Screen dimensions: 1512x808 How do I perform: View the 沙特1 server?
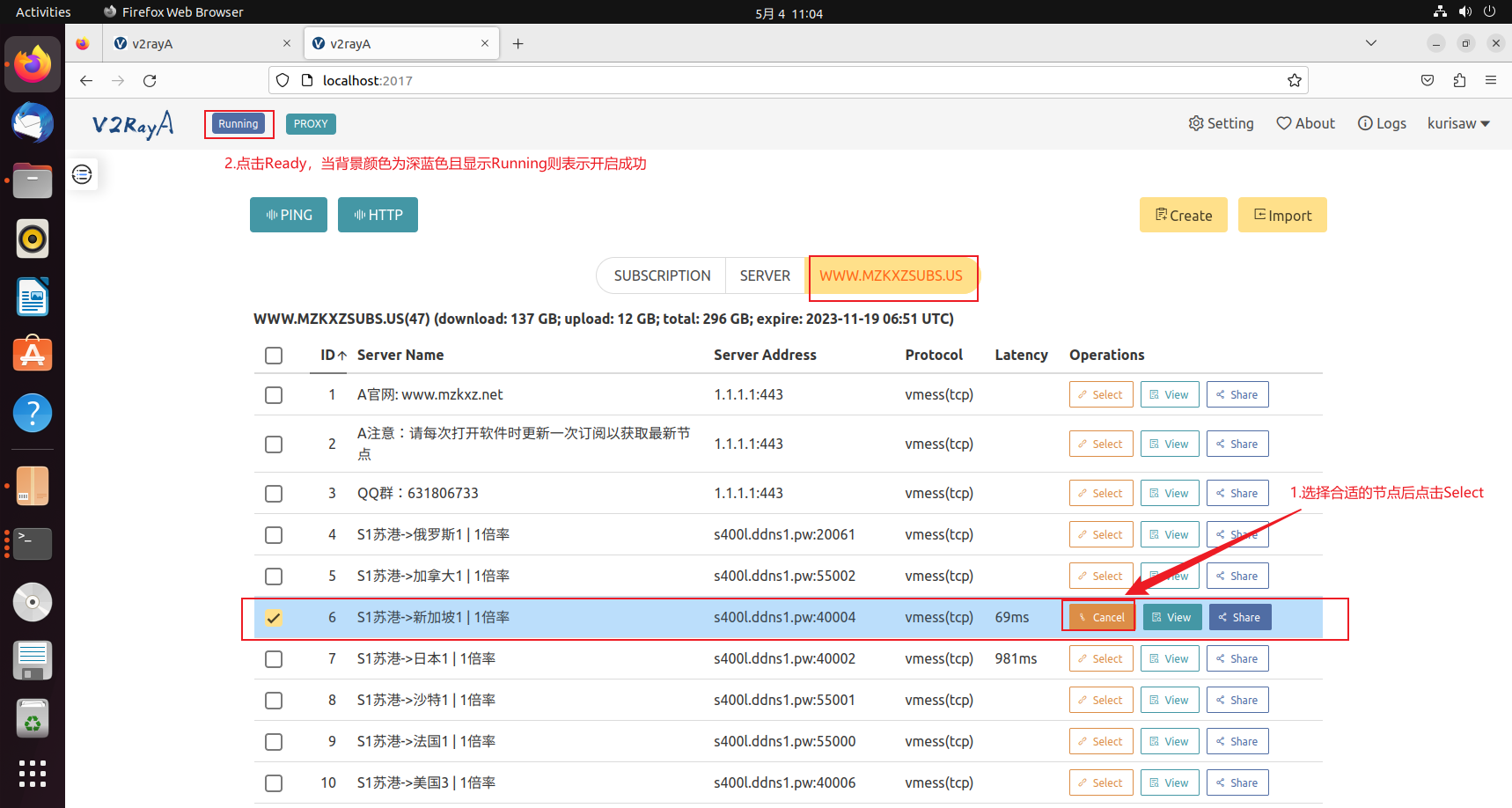click(1169, 701)
